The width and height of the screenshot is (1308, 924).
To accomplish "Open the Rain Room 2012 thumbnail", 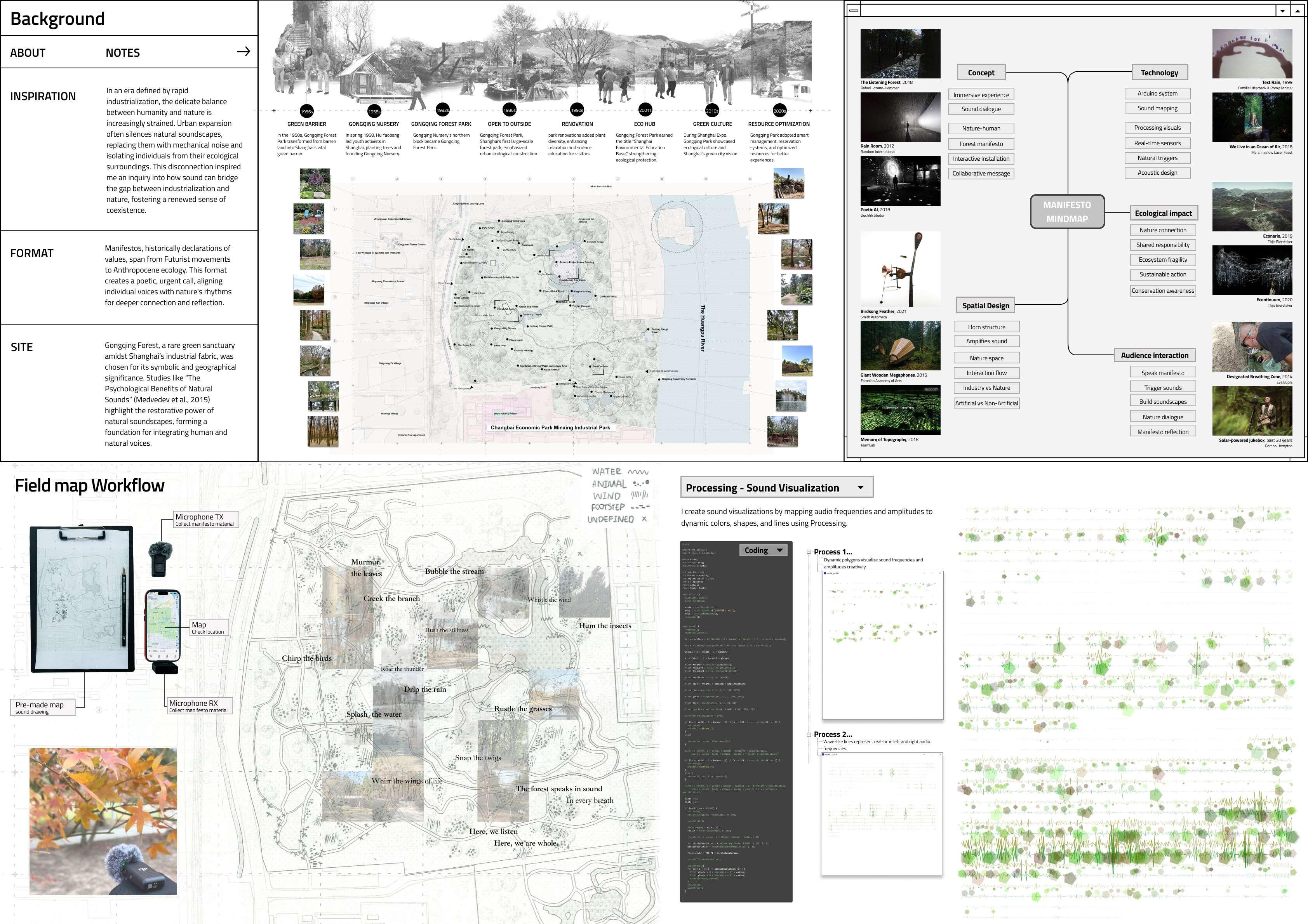I will pos(900,117).
